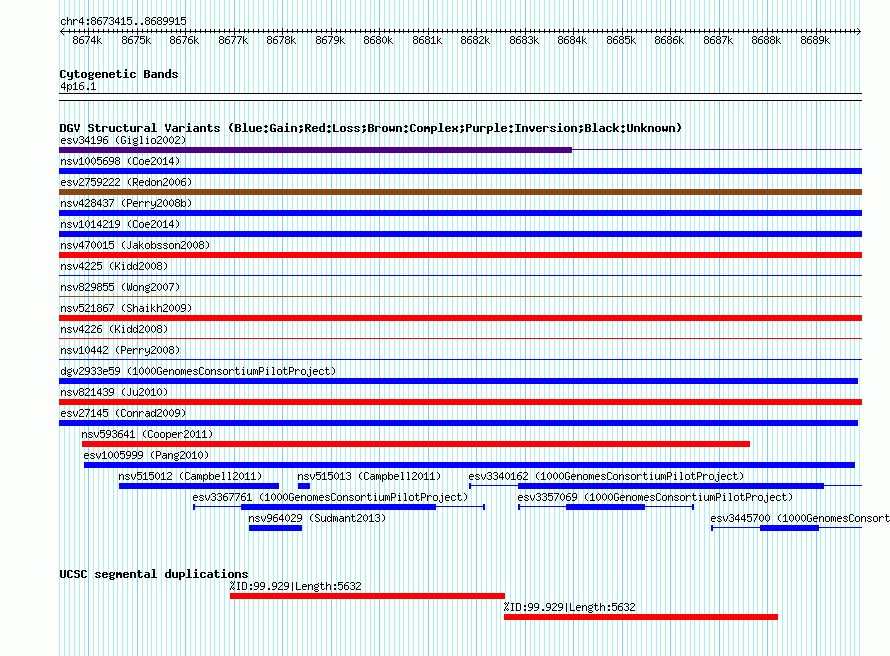Click the nsv4225 (Kidd2008) label
890x656 pixels.
(114, 266)
